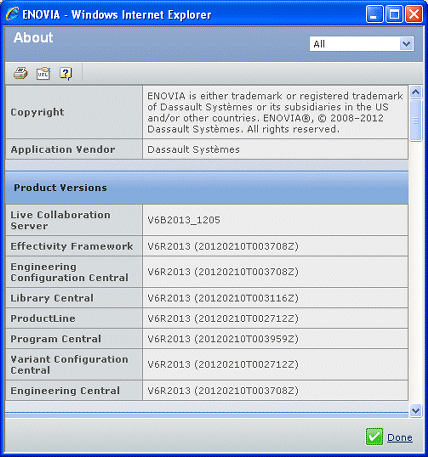
Task: Click the URL page icon
Action: click(43, 73)
